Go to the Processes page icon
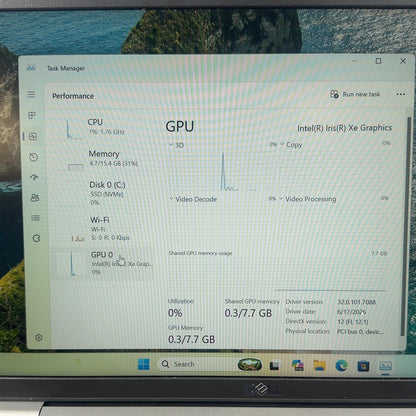Viewport: 416px width, 416px height. click(x=32, y=115)
